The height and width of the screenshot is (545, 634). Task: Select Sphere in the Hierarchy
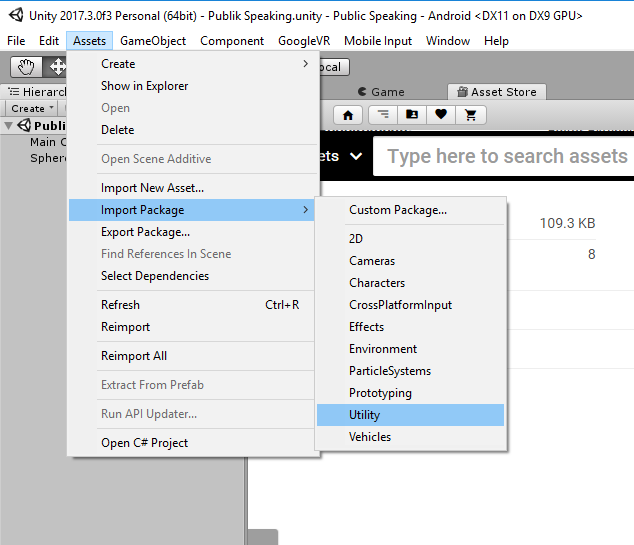(x=48, y=158)
